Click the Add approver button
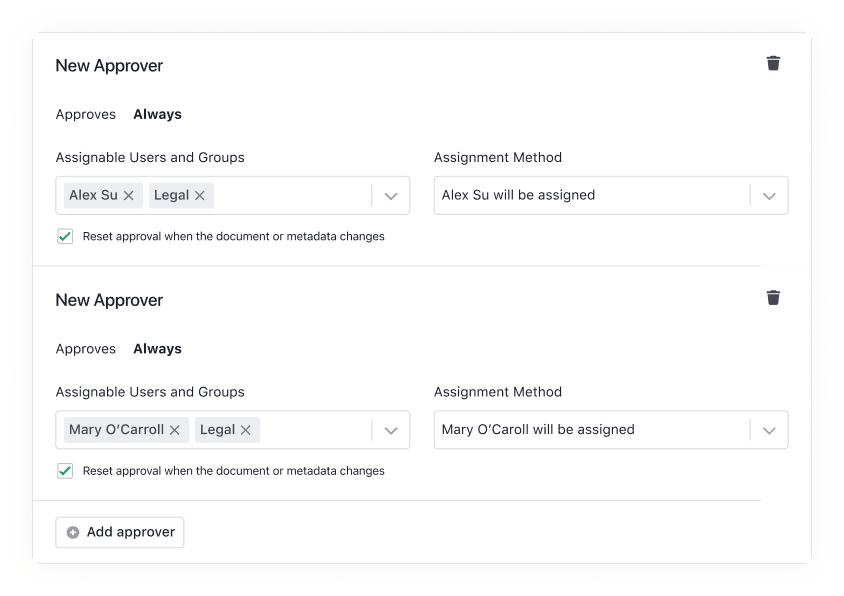The image size is (844, 596). pyautogui.click(x=119, y=532)
